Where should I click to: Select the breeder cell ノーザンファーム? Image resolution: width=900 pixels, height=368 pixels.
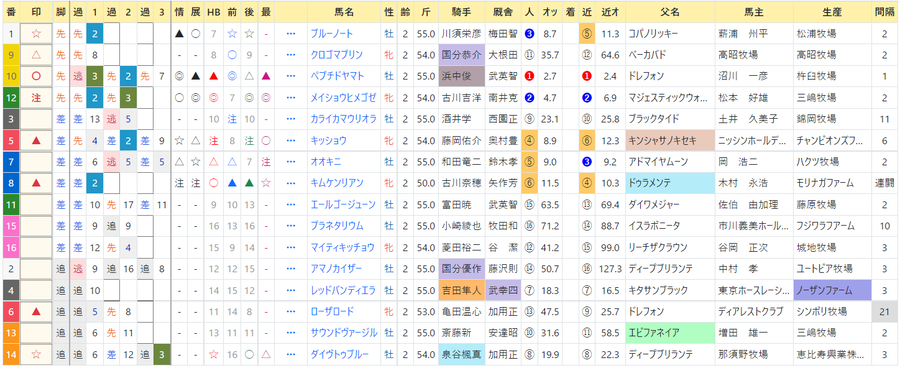[x=832, y=290]
